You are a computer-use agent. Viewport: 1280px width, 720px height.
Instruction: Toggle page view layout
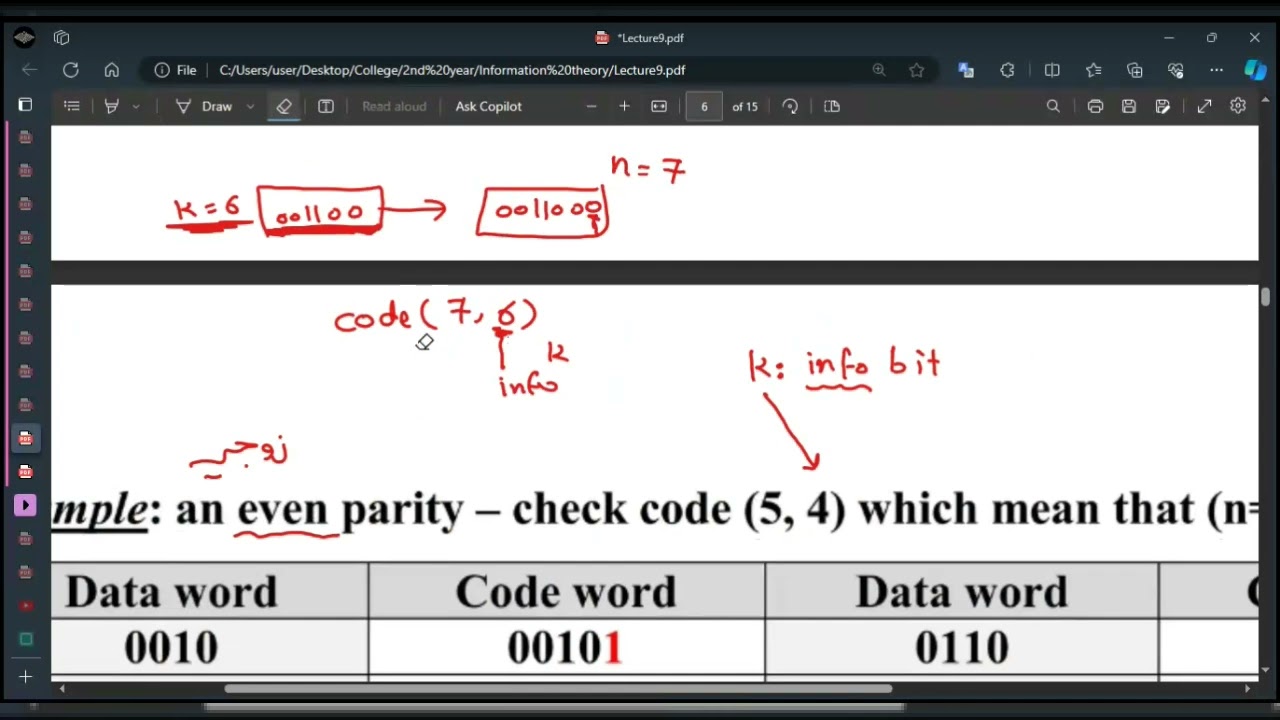click(x=832, y=106)
